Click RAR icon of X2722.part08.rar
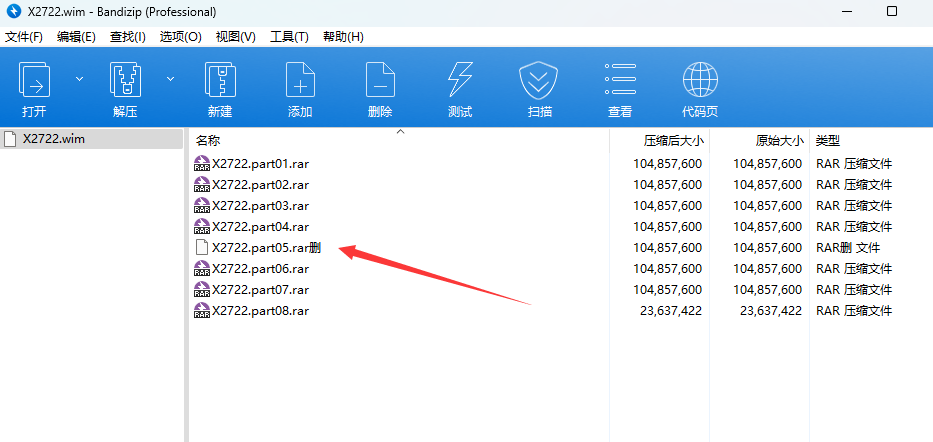This screenshot has width=933, height=442. 202,311
